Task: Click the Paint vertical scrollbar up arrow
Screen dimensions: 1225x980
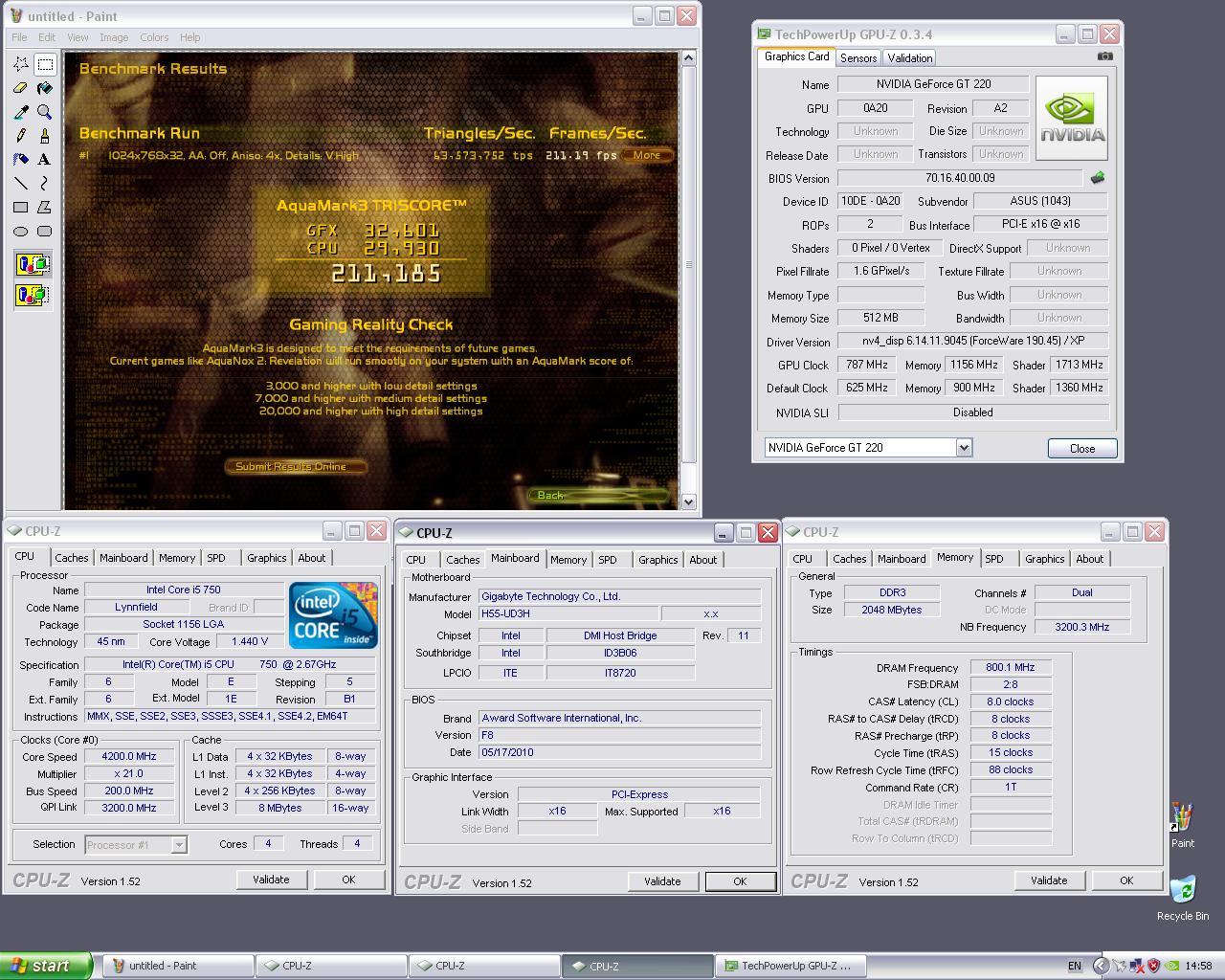Action: (x=688, y=58)
